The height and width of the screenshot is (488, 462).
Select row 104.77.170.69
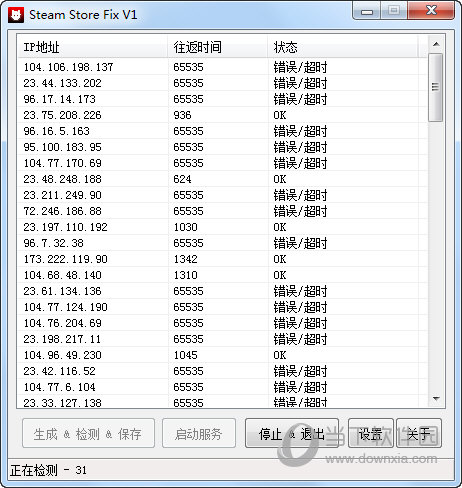tap(222, 163)
